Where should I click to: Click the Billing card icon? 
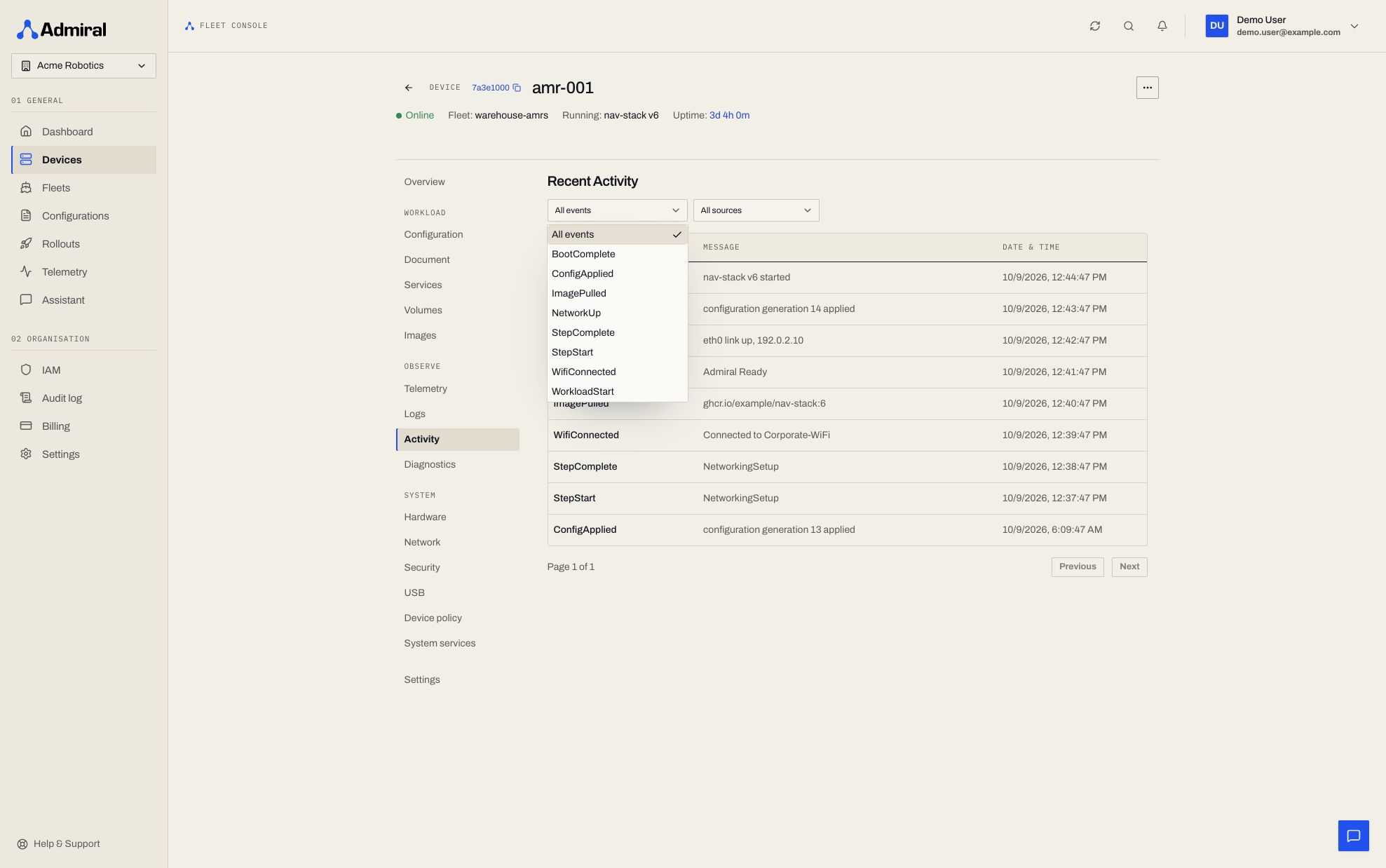click(x=26, y=426)
